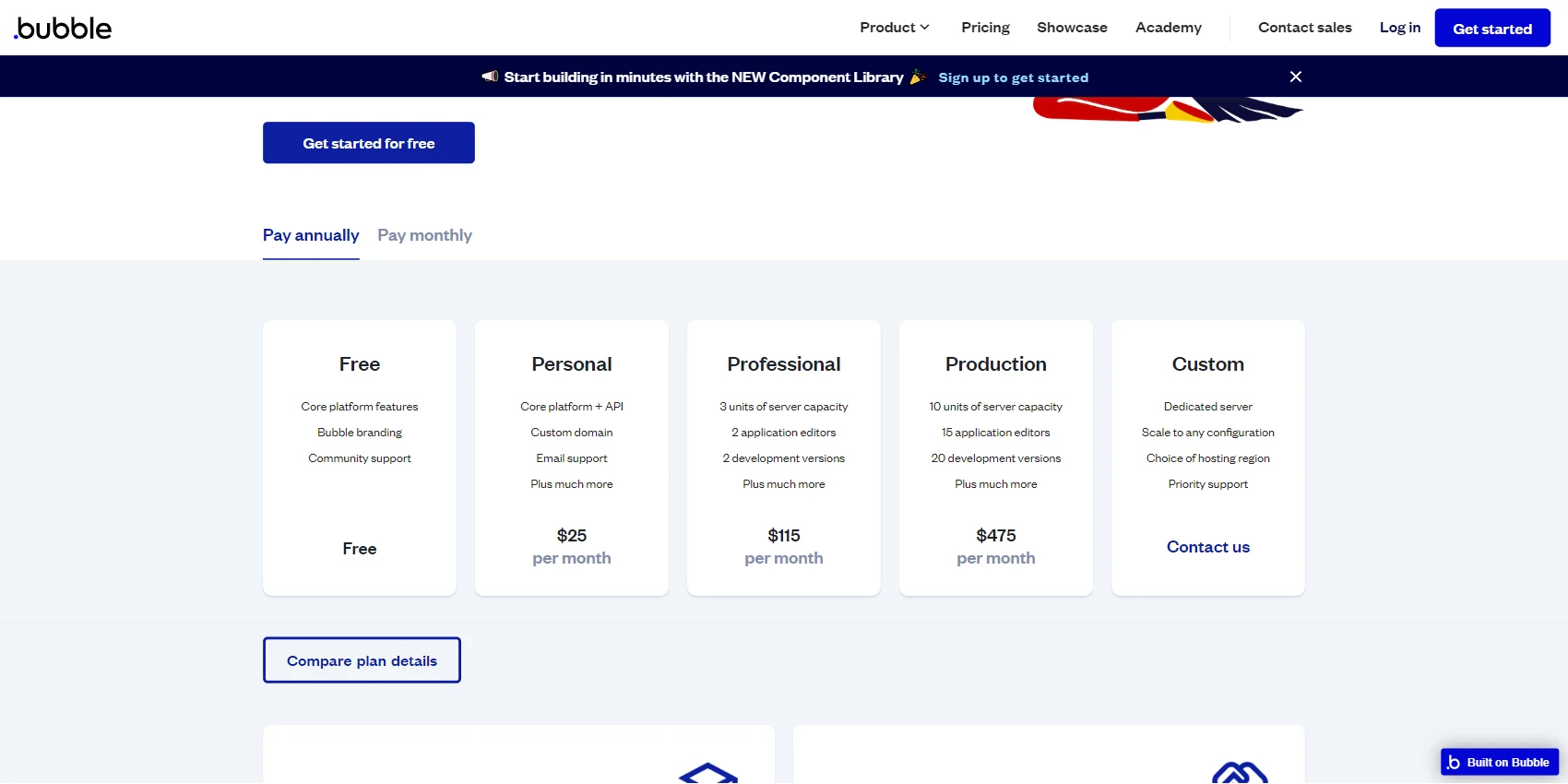Close the announcement banner
This screenshot has width=1568, height=784.
pyautogui.click(x=1296, y=77)
